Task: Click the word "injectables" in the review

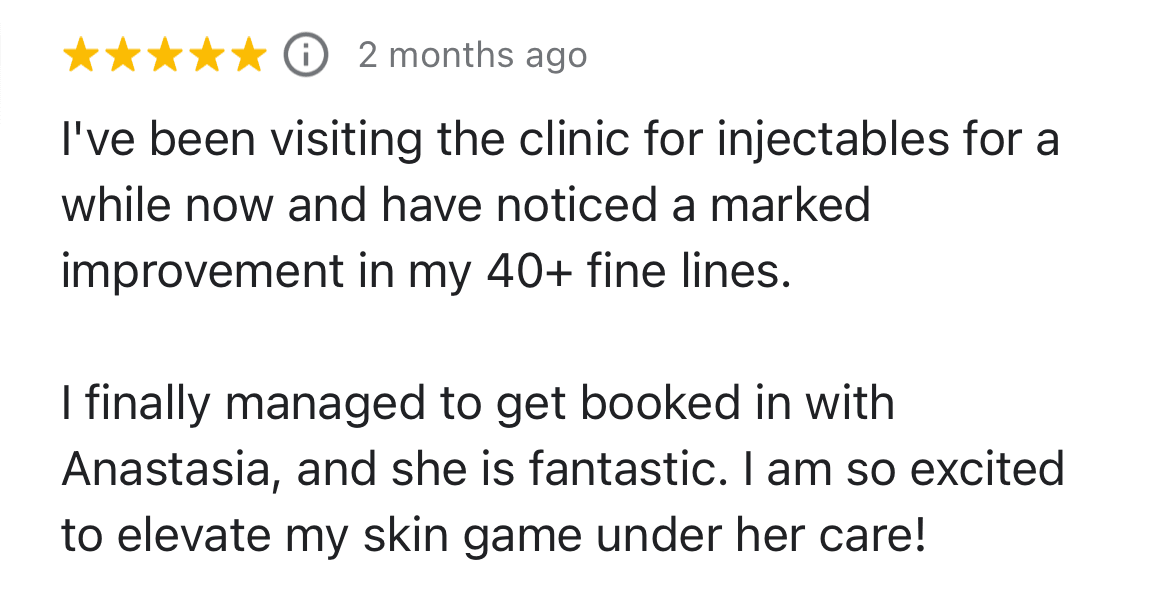Action: (x=832, y=140)
